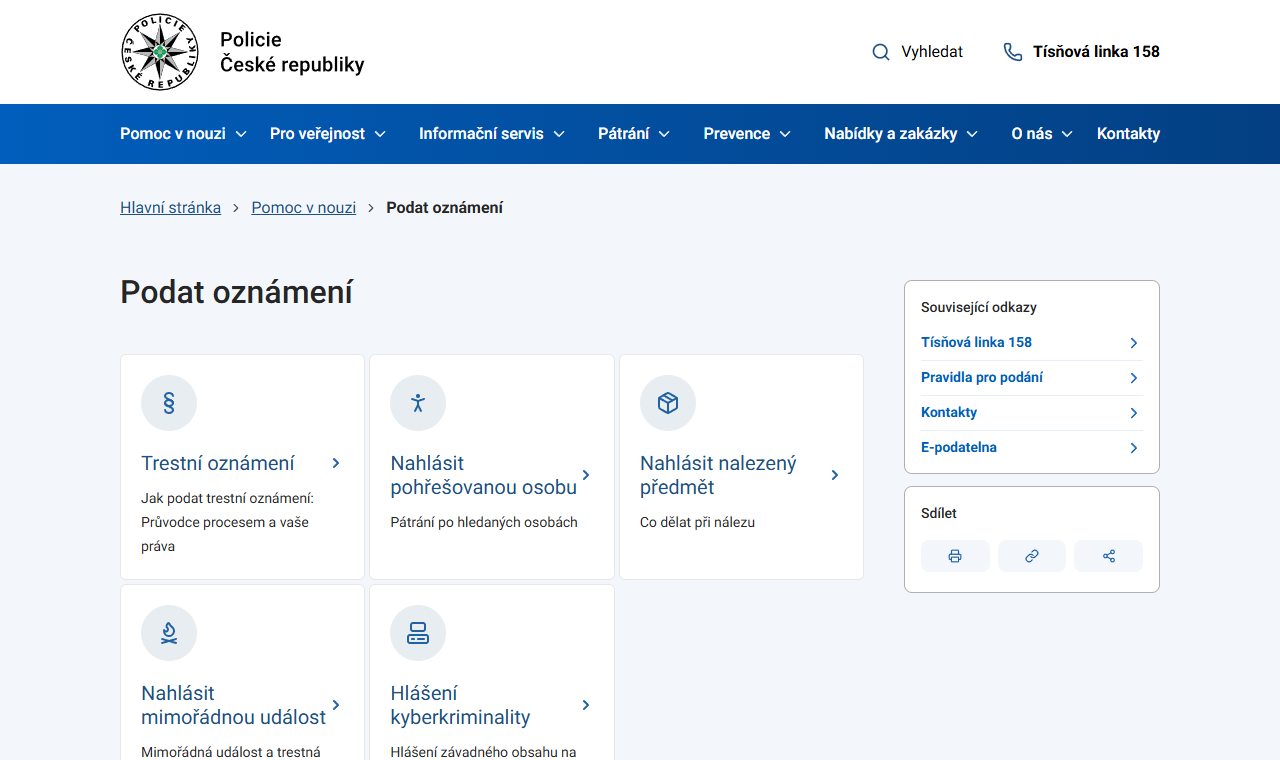Screen dimensions: 1280x760
Task: Expand the Pro veřejnost menu
Action: [328, 134]
